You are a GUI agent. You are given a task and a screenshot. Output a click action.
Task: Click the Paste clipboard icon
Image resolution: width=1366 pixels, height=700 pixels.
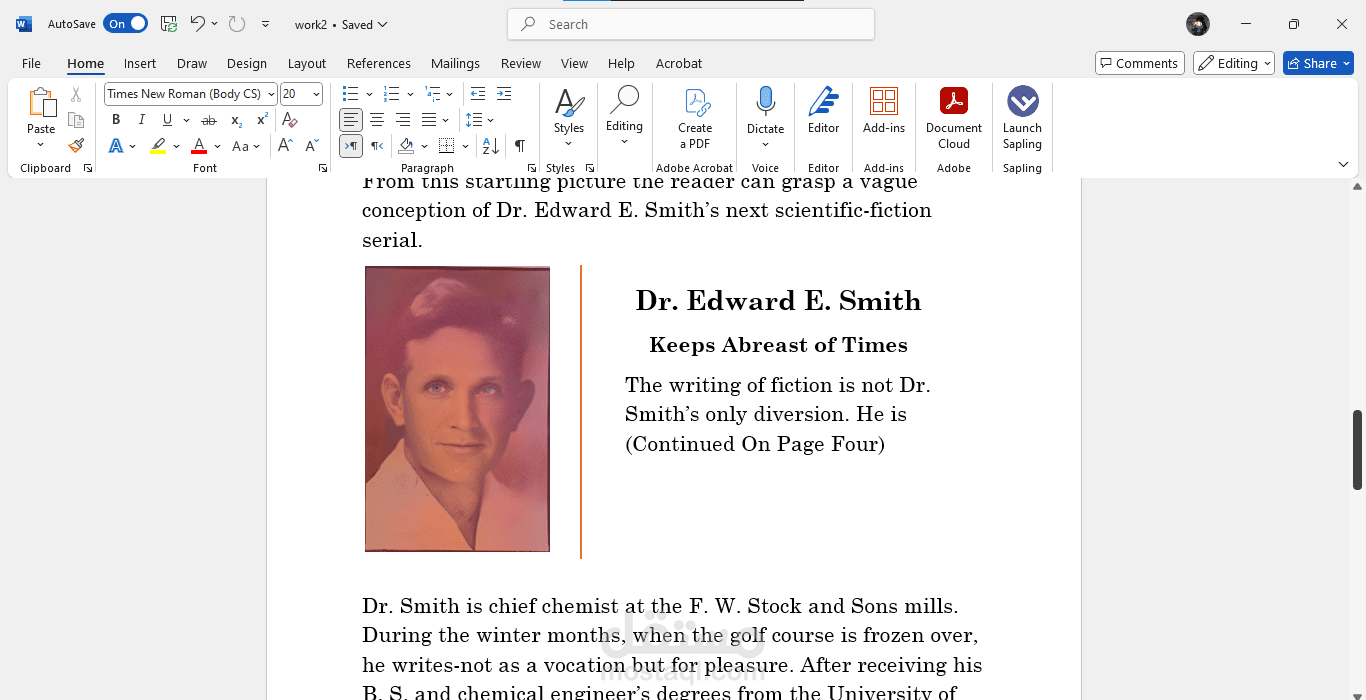(x=41, y=103)
